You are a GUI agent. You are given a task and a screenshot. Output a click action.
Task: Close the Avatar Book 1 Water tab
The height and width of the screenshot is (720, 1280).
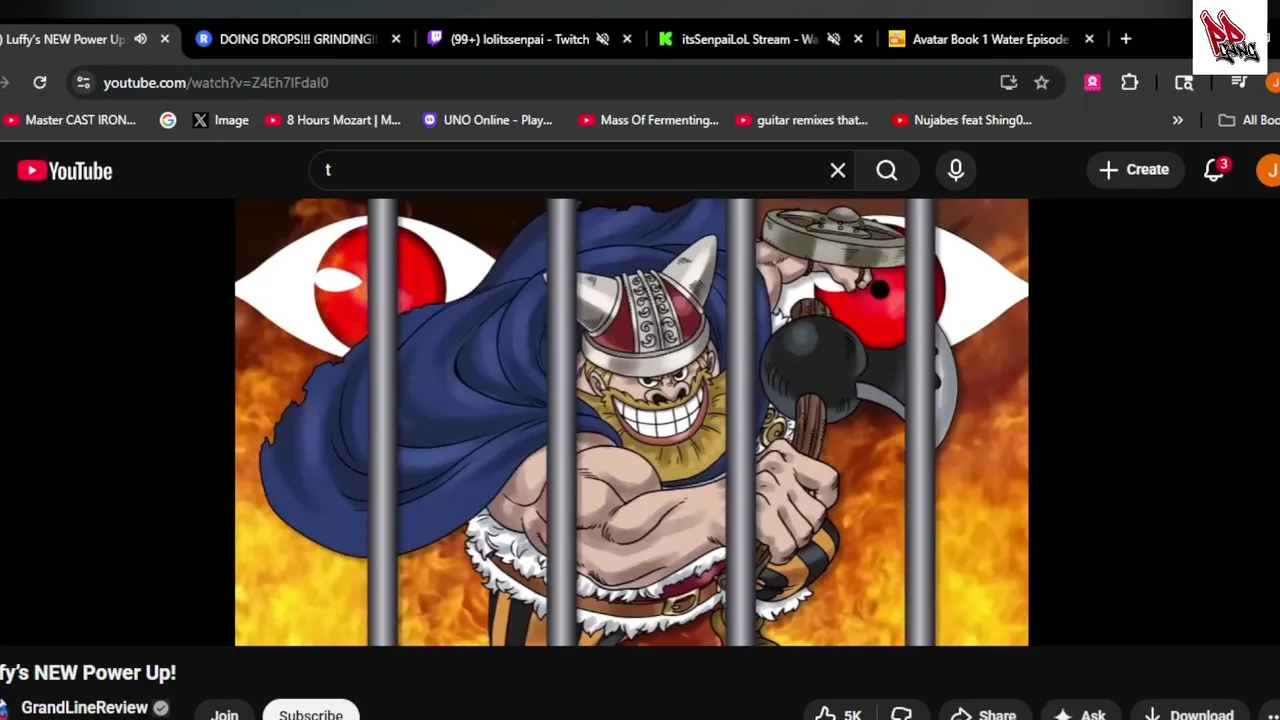tap(1089, 39)
